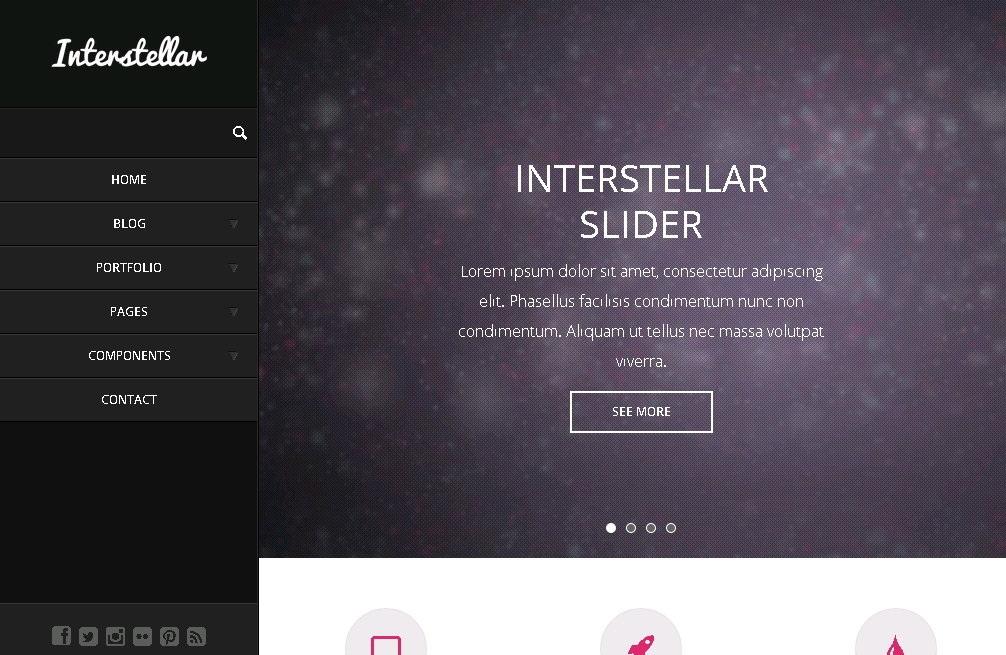Go to the Home menu item
1006x655 pixels.
(x=128, y=180)
